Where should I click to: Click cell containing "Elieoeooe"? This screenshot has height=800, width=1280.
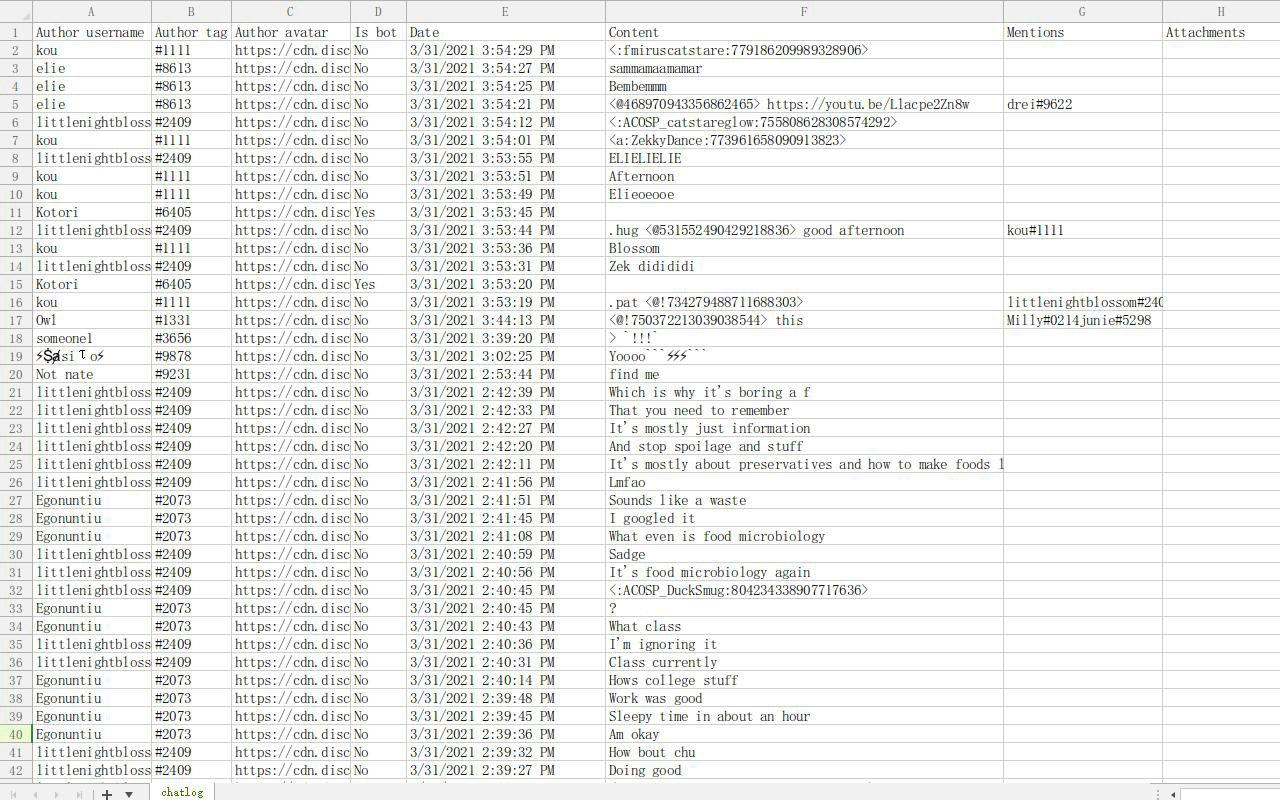pos(804,194)
